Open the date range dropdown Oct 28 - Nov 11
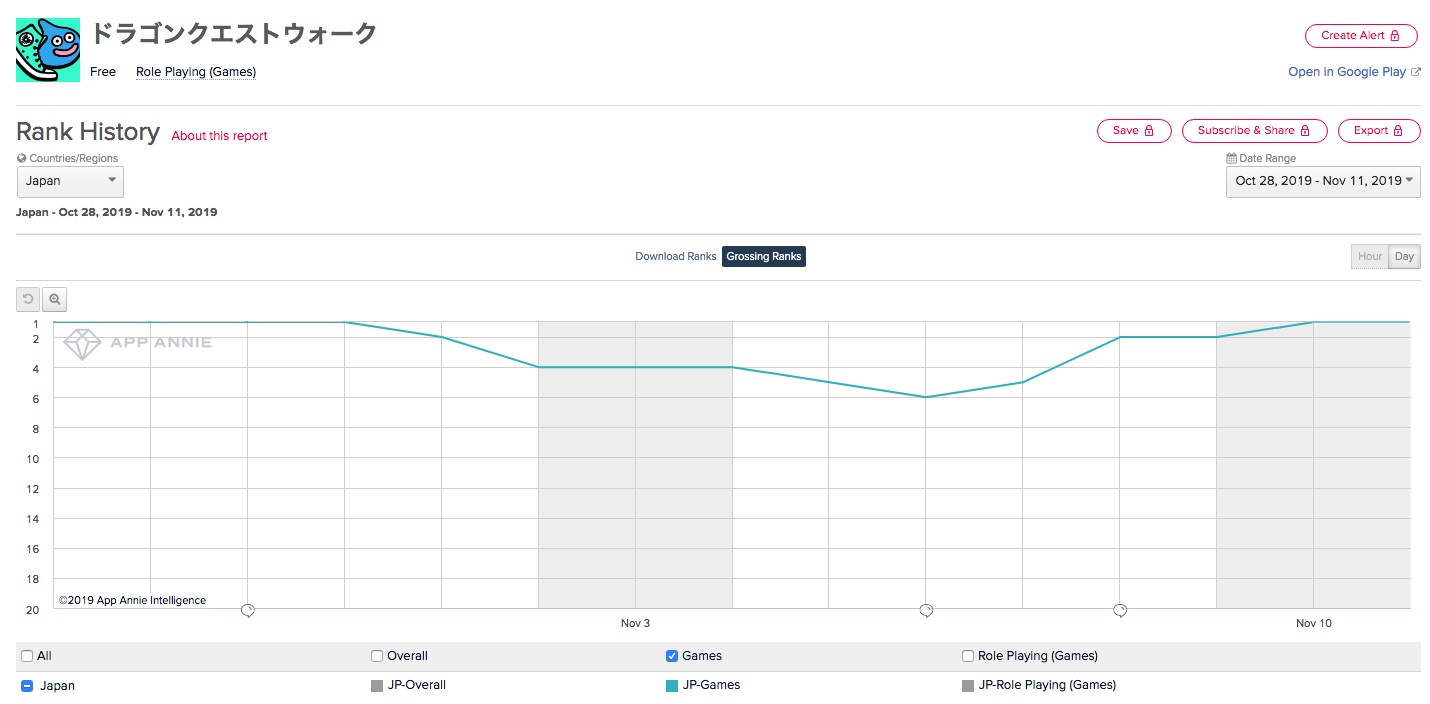This screenshot has height=704, width=1430. tap(1323, 181)
